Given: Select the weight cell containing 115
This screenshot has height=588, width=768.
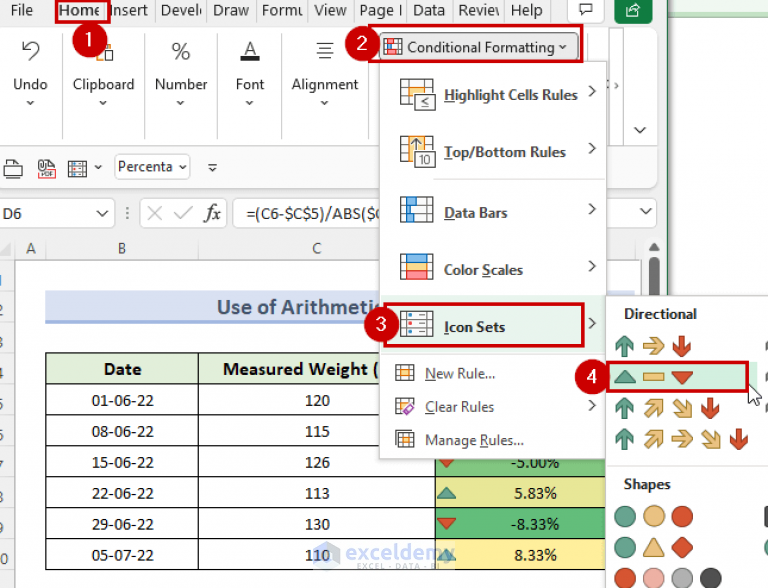Looking at the screenshot, I should (289, 431).
